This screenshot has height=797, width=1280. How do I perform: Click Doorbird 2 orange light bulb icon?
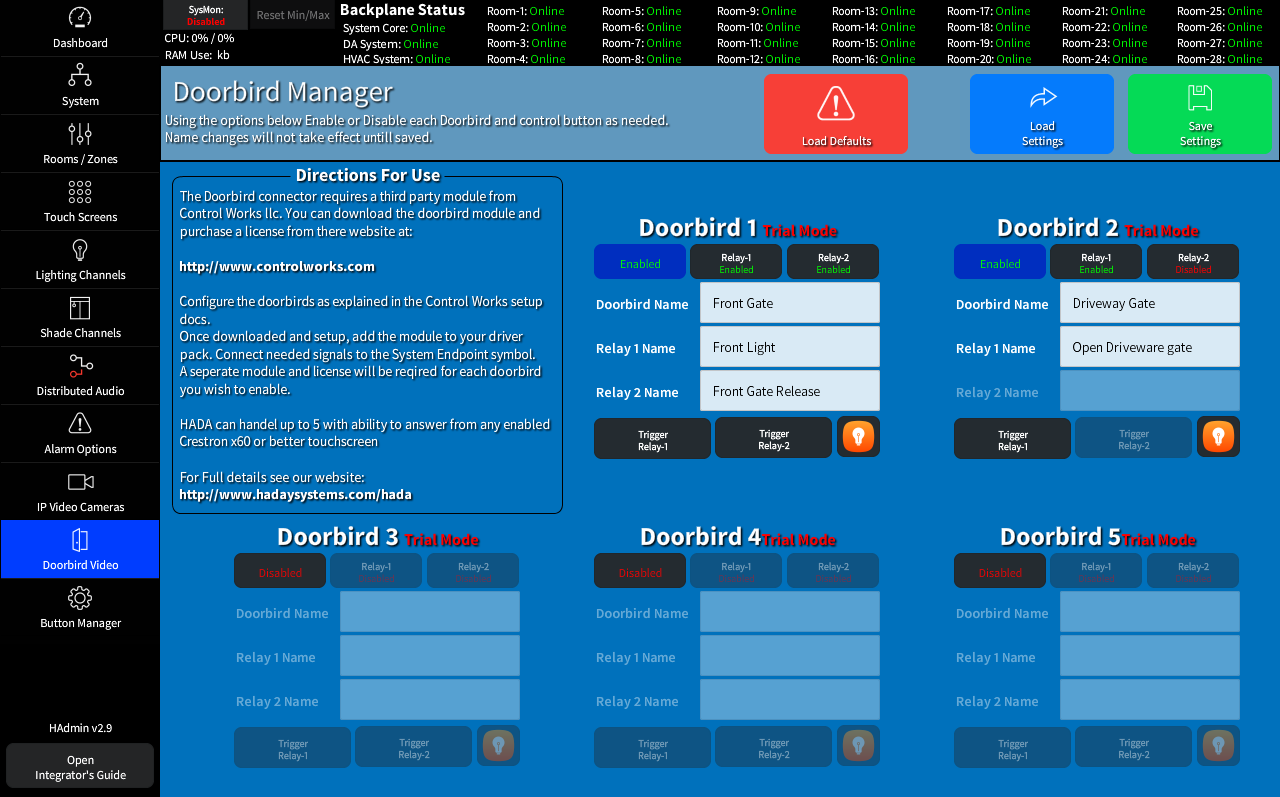coord(1218,437)
